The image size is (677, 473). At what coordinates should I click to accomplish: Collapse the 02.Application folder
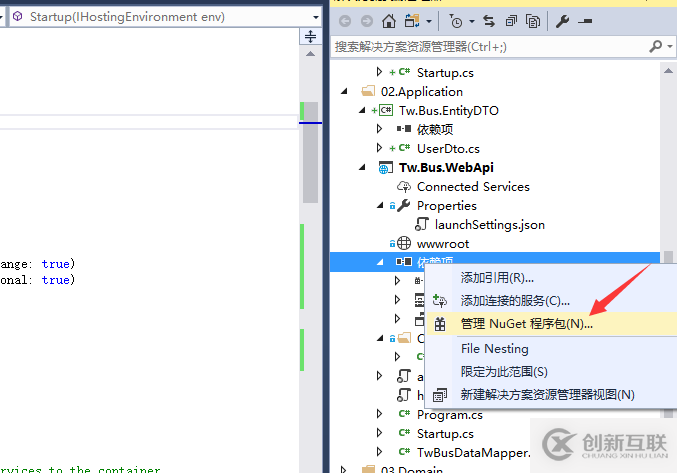pyautogui.click(x=344, y=91)
